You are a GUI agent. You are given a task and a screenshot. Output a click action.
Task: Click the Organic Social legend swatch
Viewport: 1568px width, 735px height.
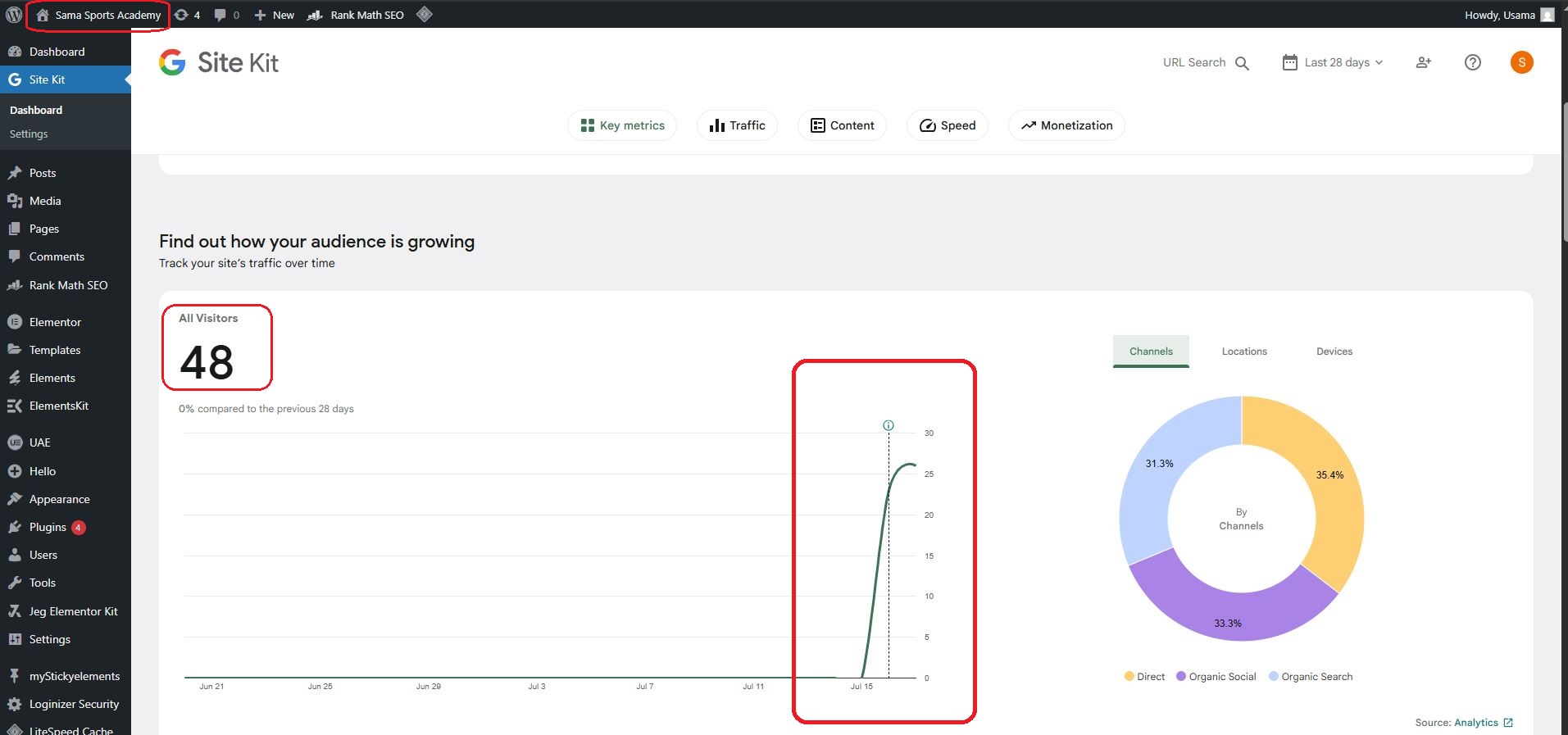[x=1181, y=677]
